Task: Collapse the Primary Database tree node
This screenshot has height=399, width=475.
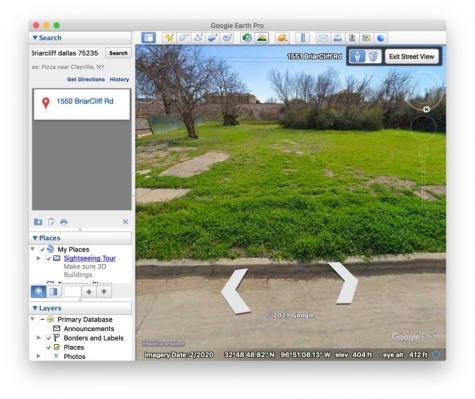Action: [x=33, y=319]
